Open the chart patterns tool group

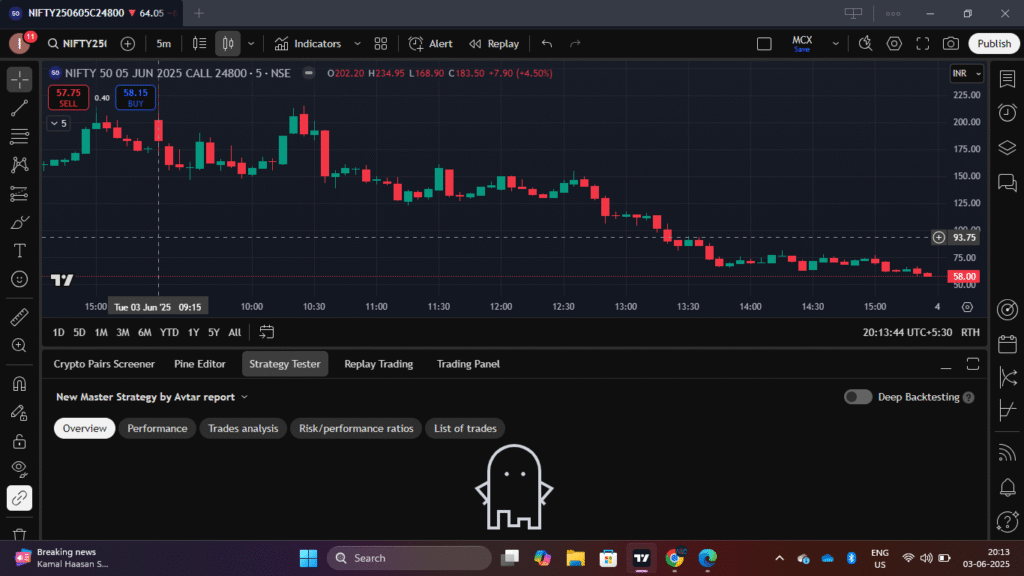point(20,165)
